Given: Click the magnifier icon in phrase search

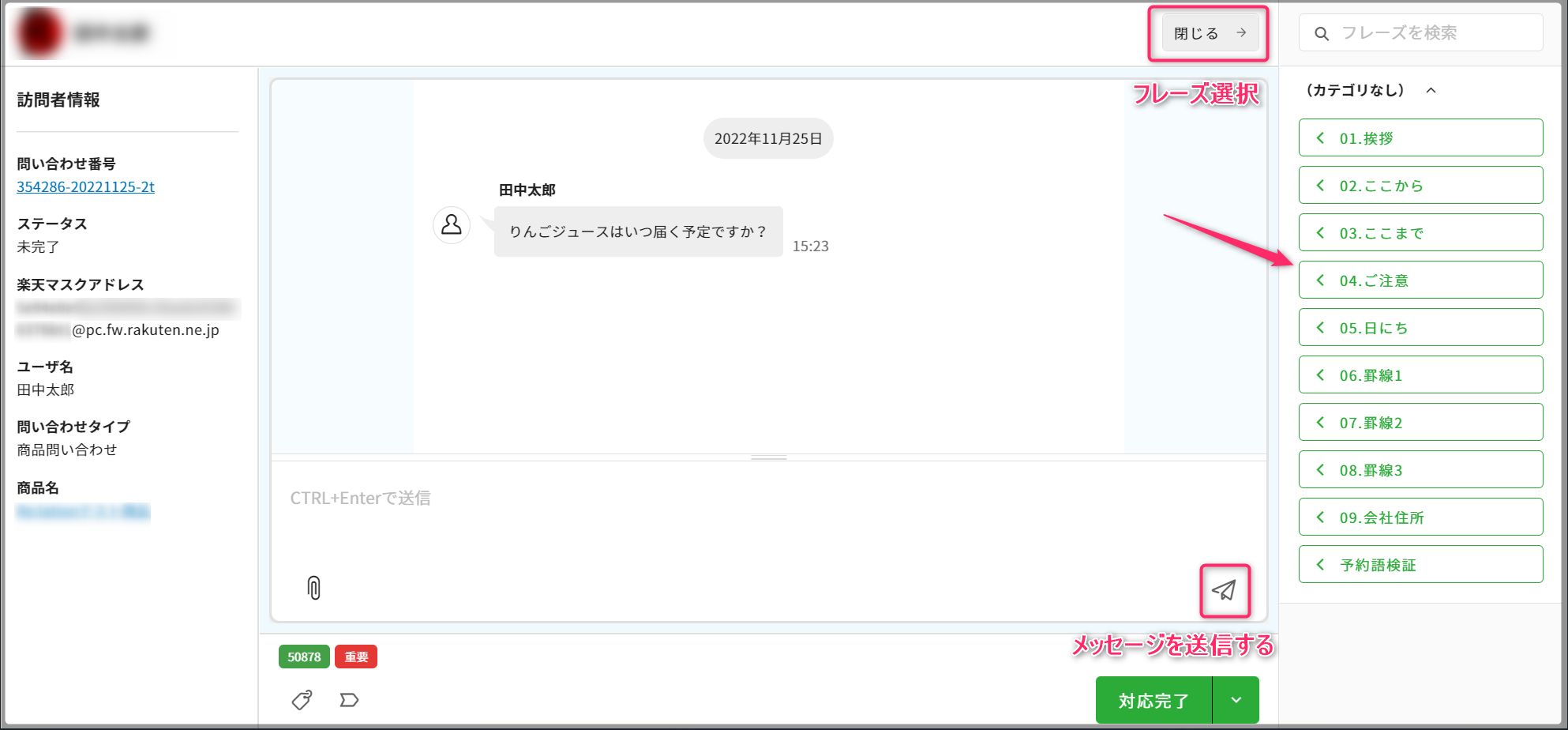Looking at the screenshot, I should [x=1321, y=34].
